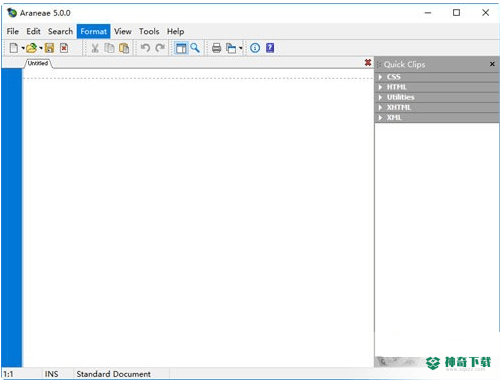Click the Quick Clips panel title
Screen dimensions: 500x381
pyautogui.click(x=404, y=64)
